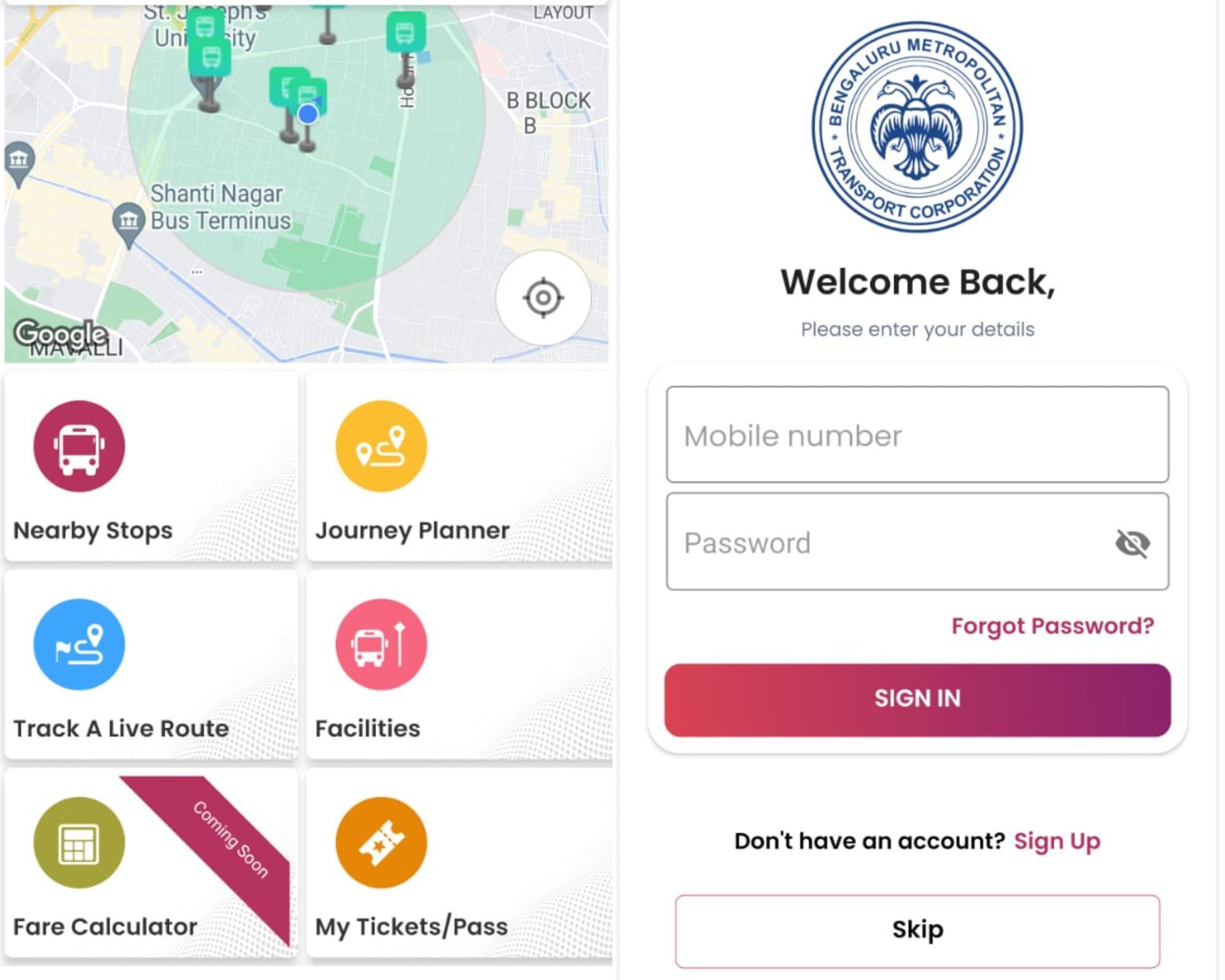Click the Skip button

click(x=918, y=931)
